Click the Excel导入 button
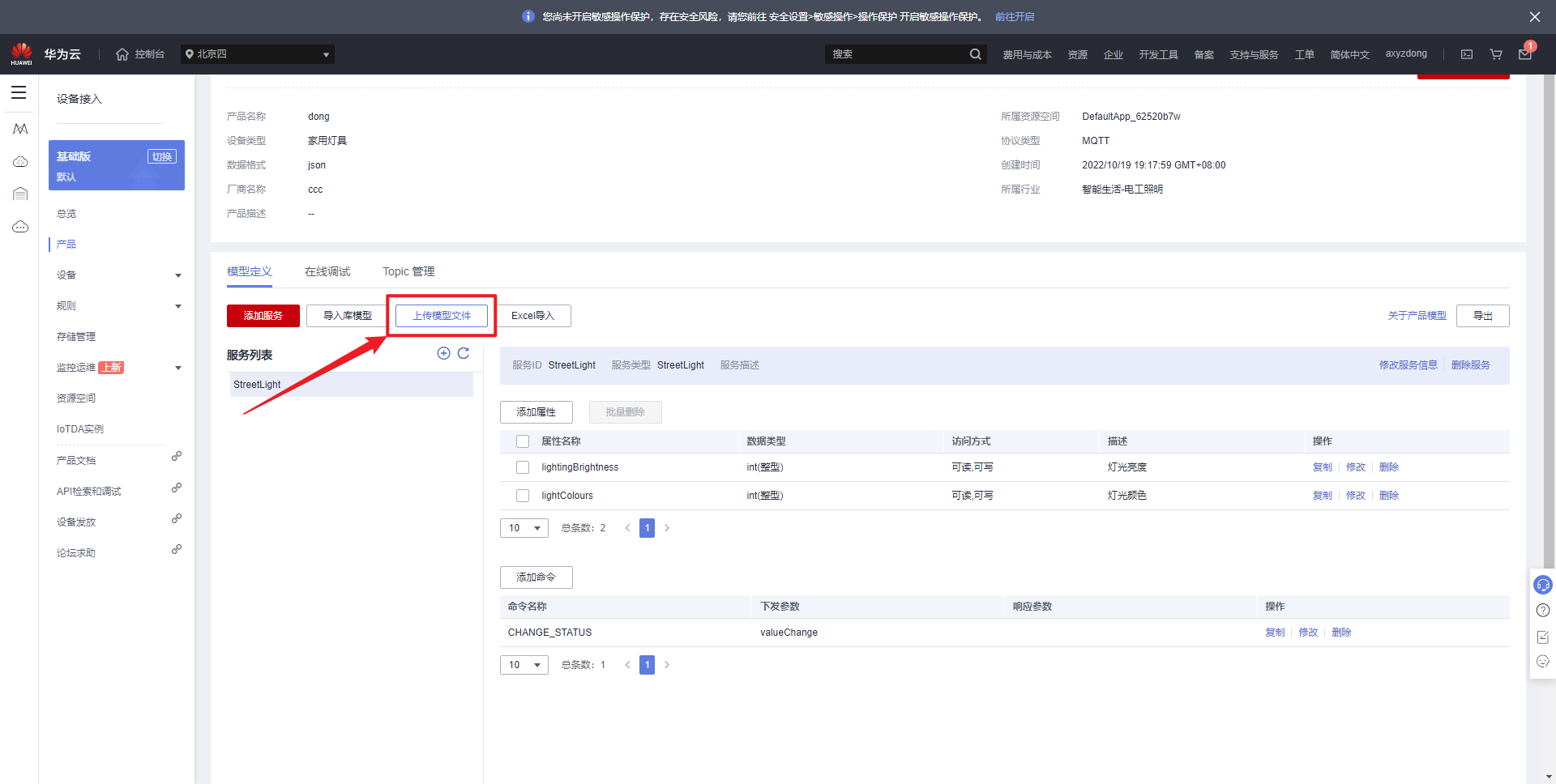The image size is (1556, 784). coord(532,316)
